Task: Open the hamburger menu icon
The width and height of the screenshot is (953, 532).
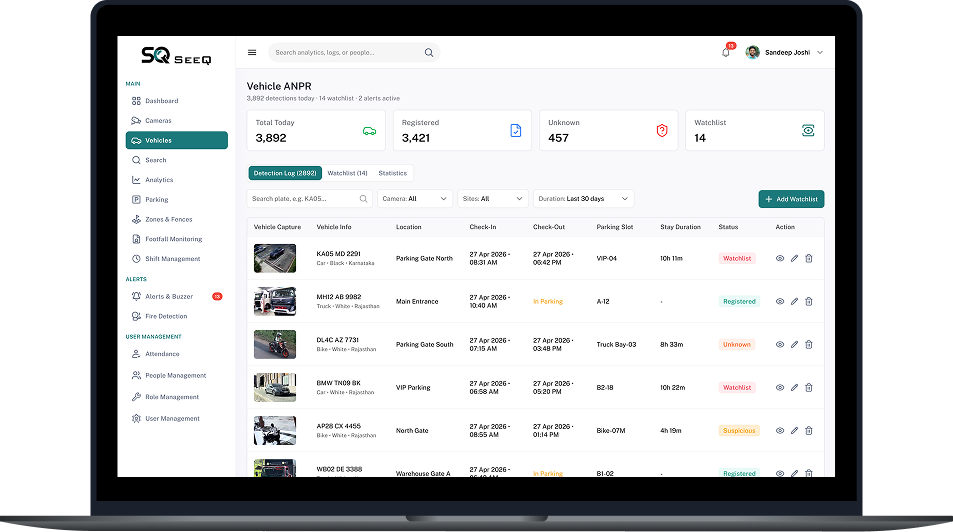Action: (x=252, y=52)
